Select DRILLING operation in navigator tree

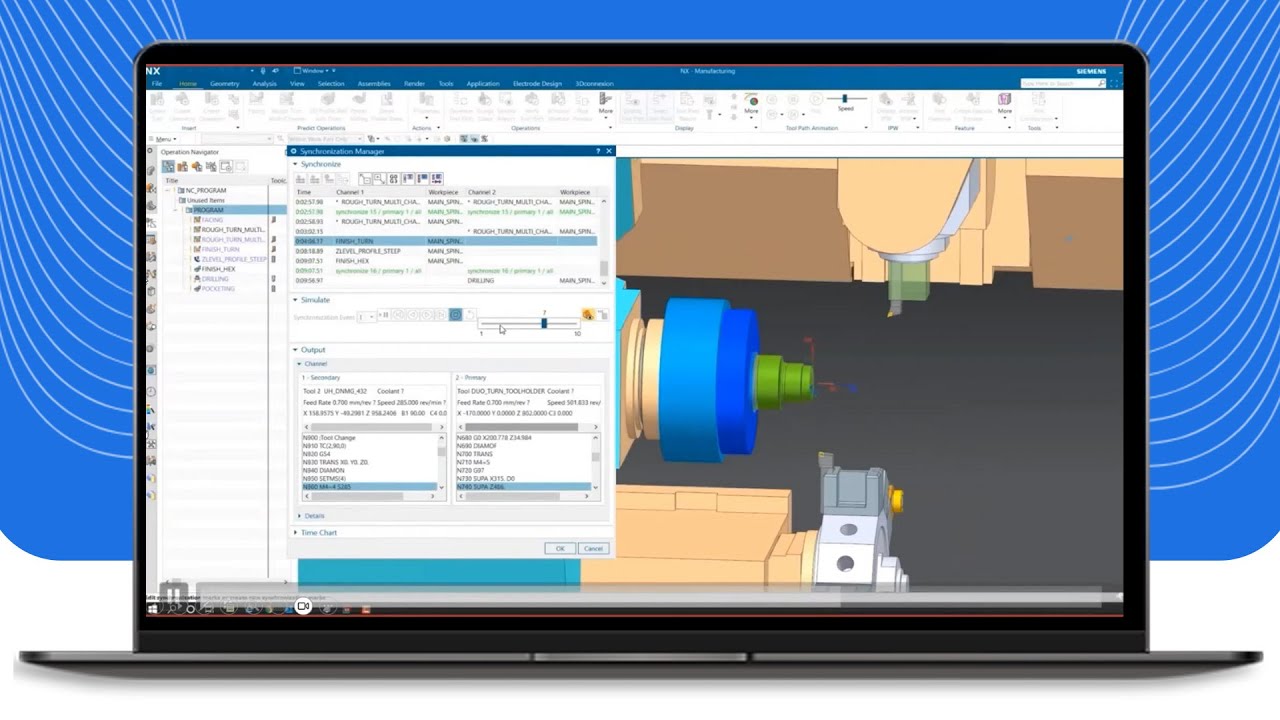coord(215,279)
